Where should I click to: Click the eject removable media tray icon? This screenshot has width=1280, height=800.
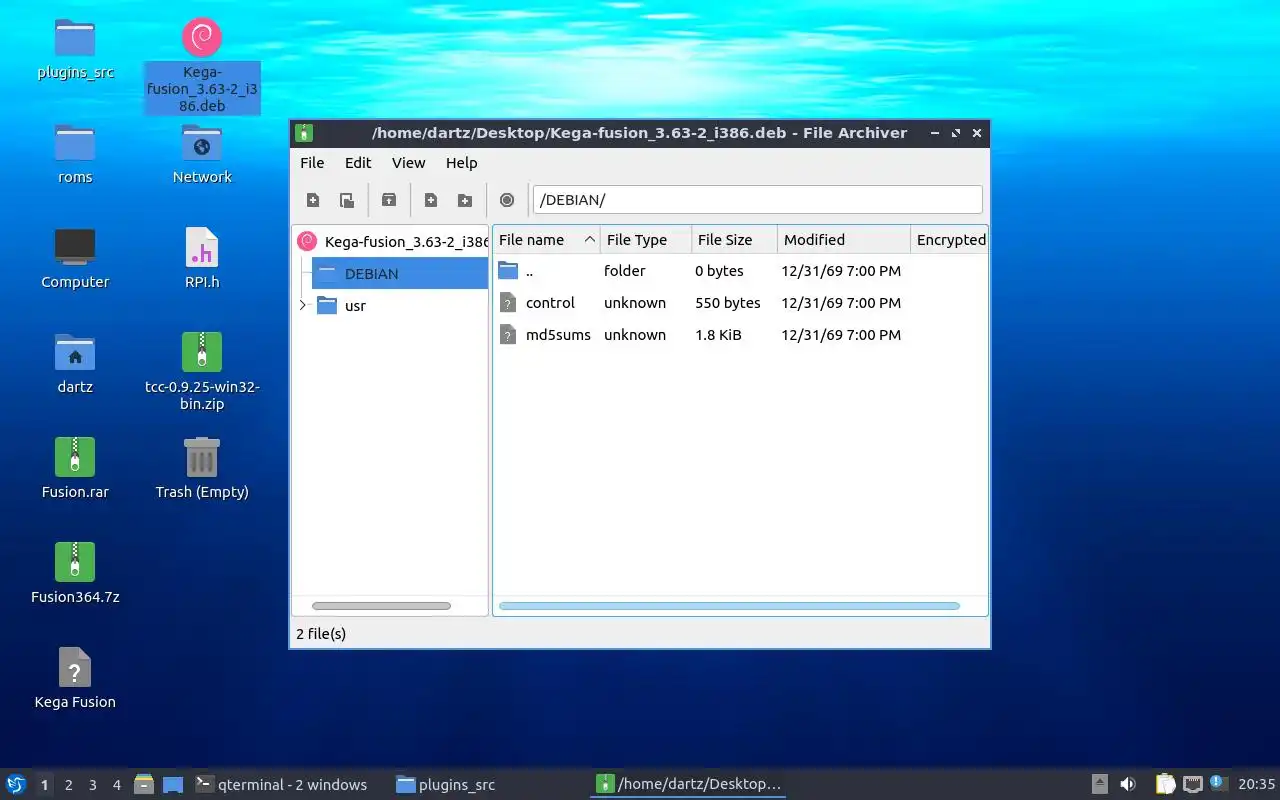pyautogui.click(x=1100, y=784)
